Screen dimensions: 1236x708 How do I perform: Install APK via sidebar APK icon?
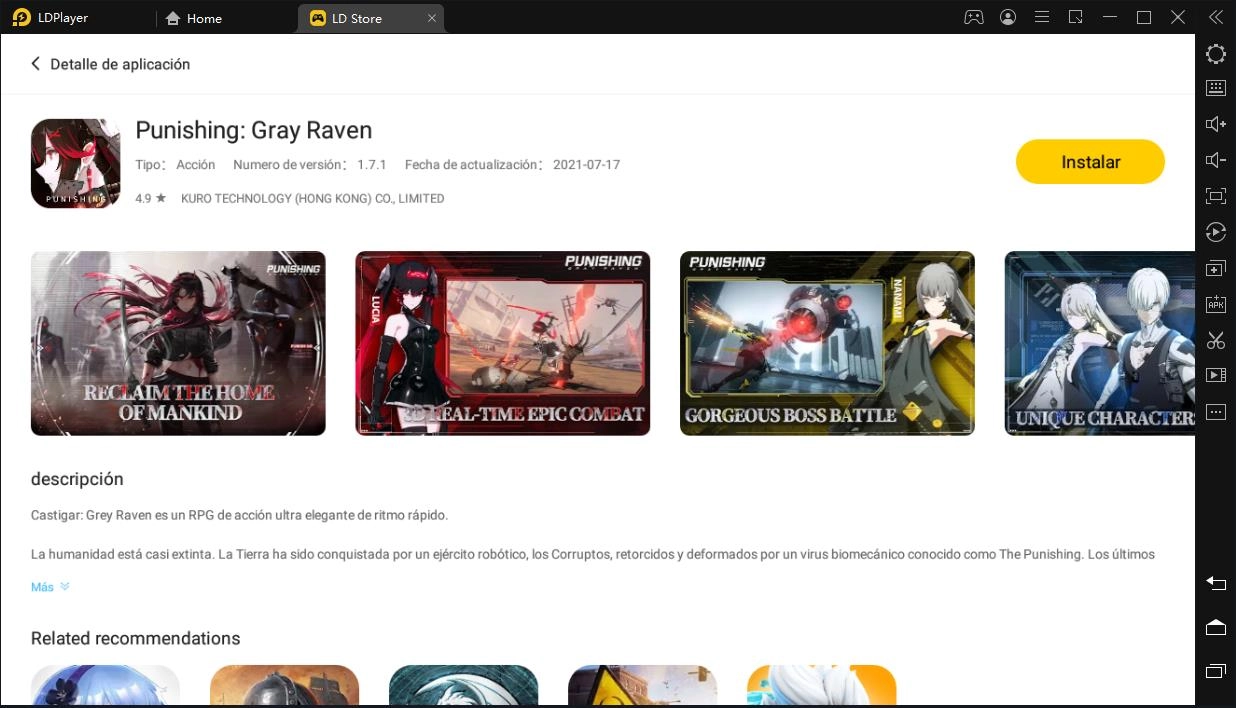[x=1215, y=304]
